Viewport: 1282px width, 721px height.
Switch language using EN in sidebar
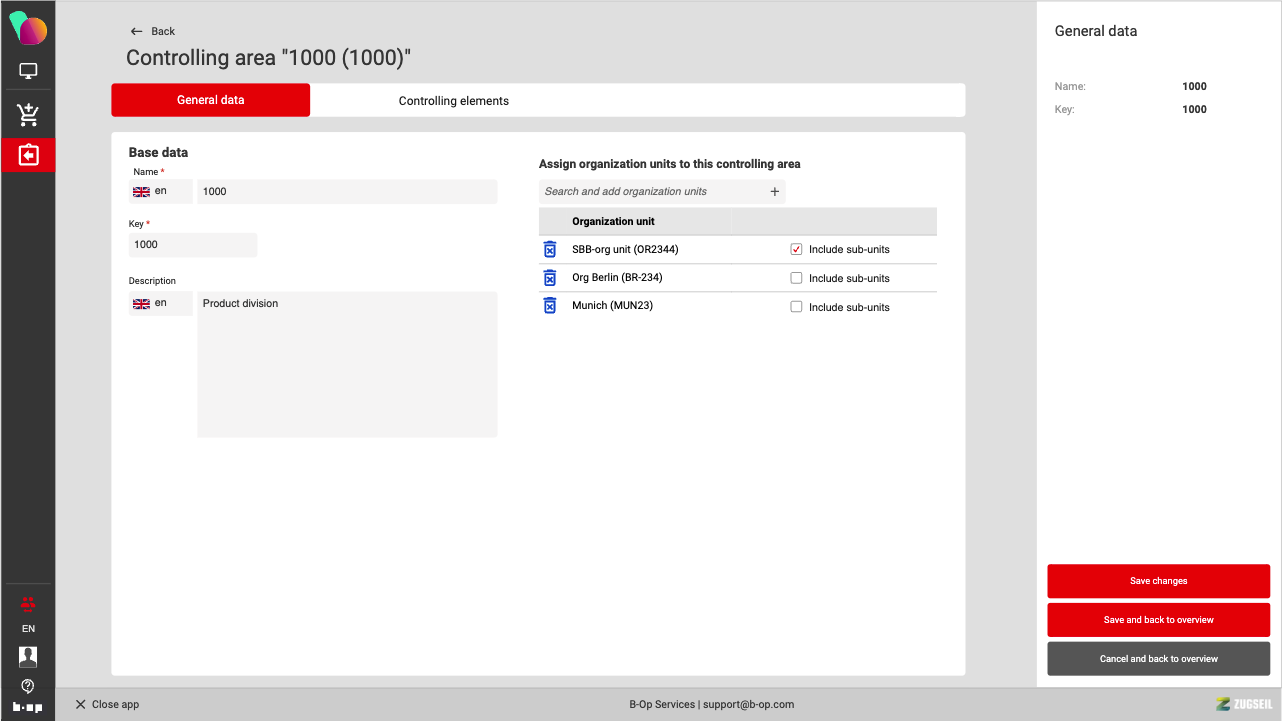[28, 629]
